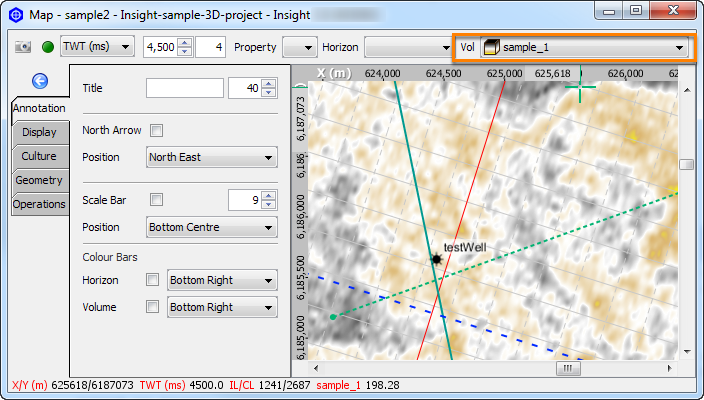Click the map horizontal scrollbar thumb
The width and height of the screenshot is (704, 400).
pos(568,369)
